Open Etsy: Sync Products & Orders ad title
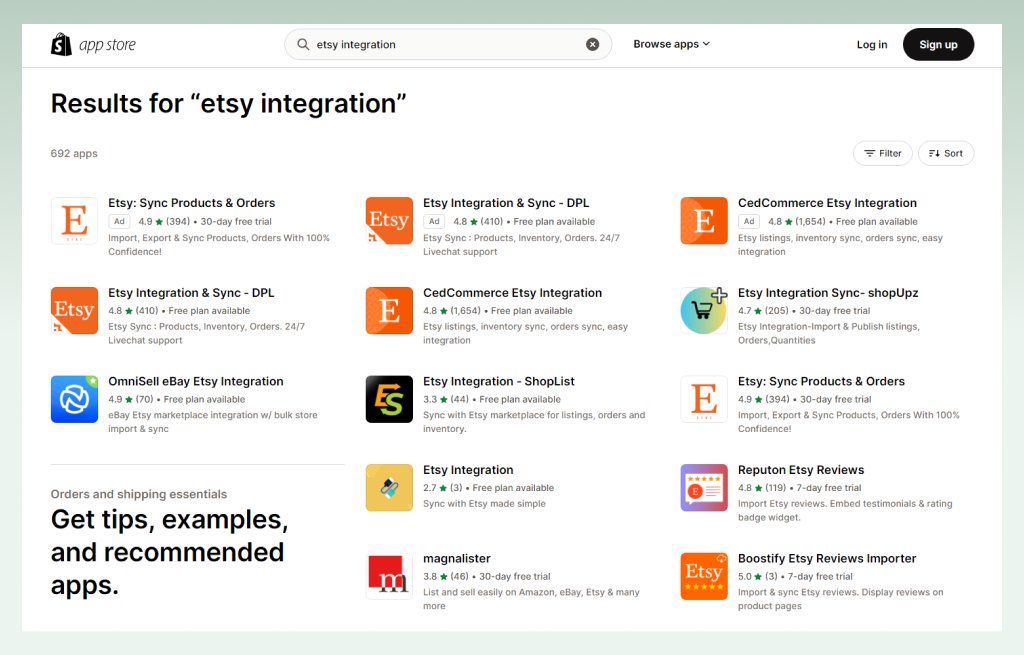 191,203
